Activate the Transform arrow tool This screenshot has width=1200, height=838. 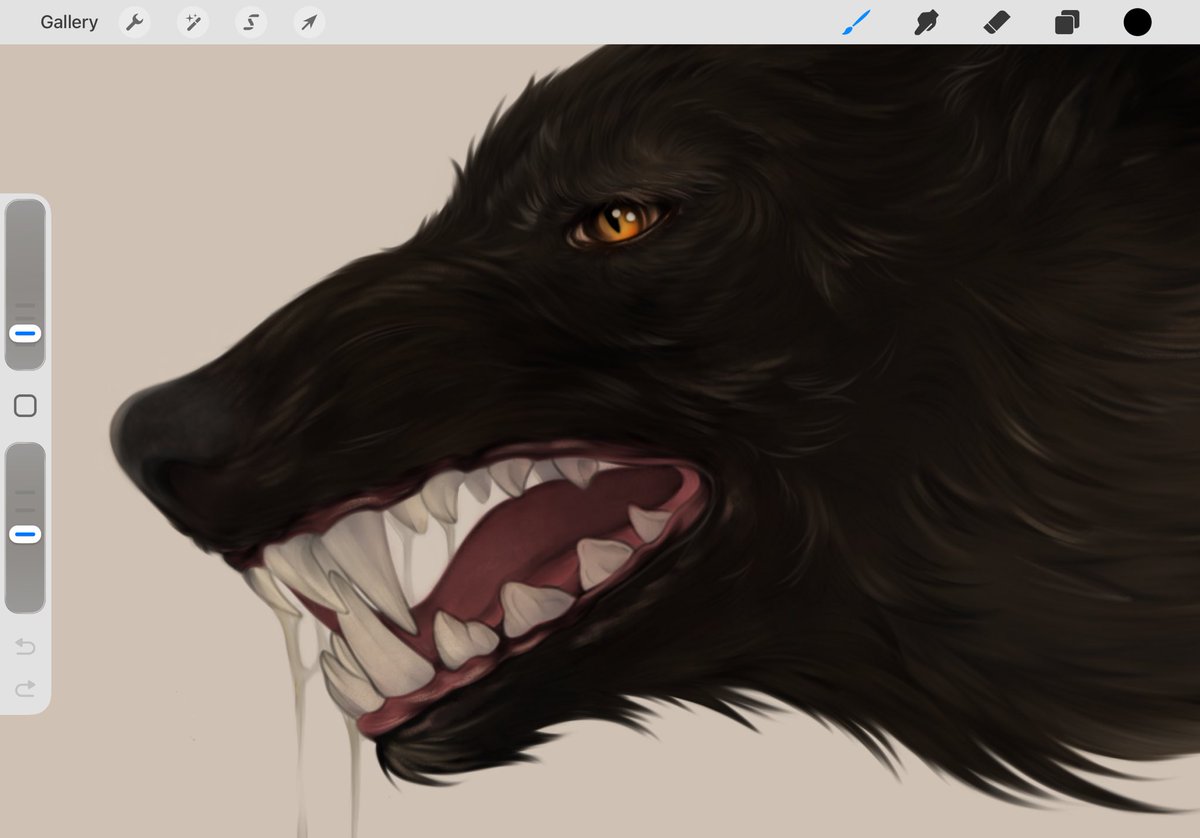pyautogui.click(x=310, y=22)
